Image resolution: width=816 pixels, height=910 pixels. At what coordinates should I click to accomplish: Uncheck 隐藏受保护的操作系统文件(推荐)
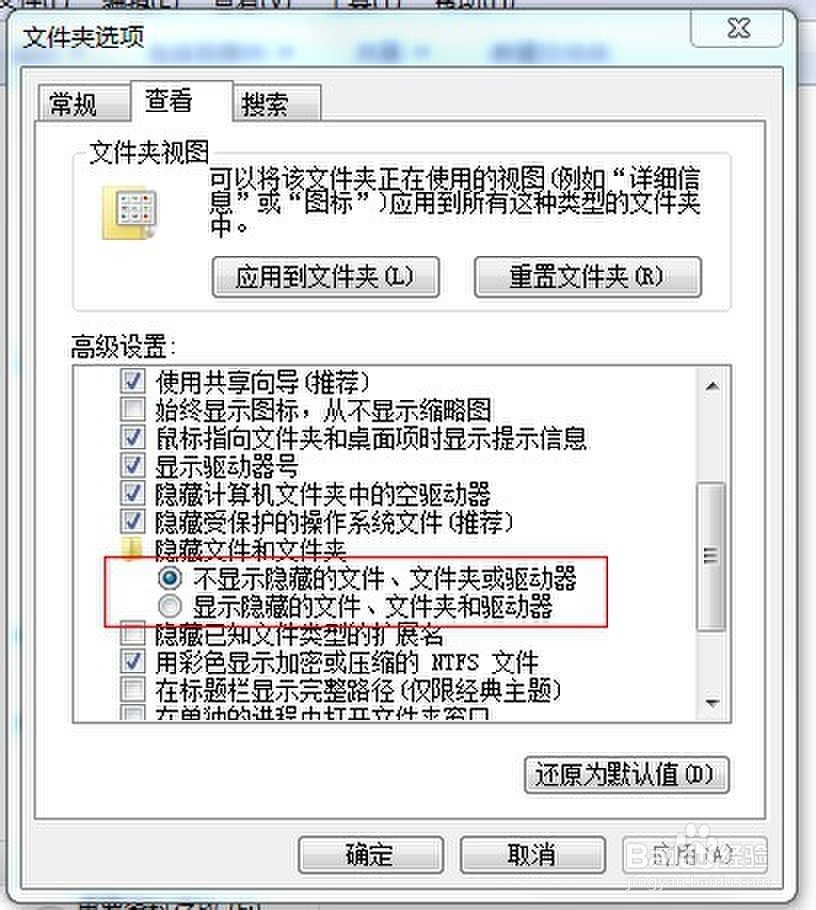click(x=132, y=521)
